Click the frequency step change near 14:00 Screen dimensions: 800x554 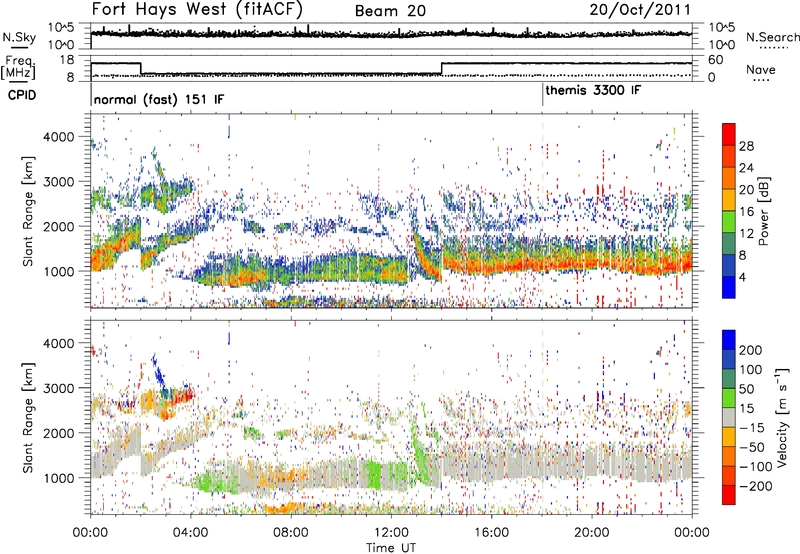tap(442, 68)
